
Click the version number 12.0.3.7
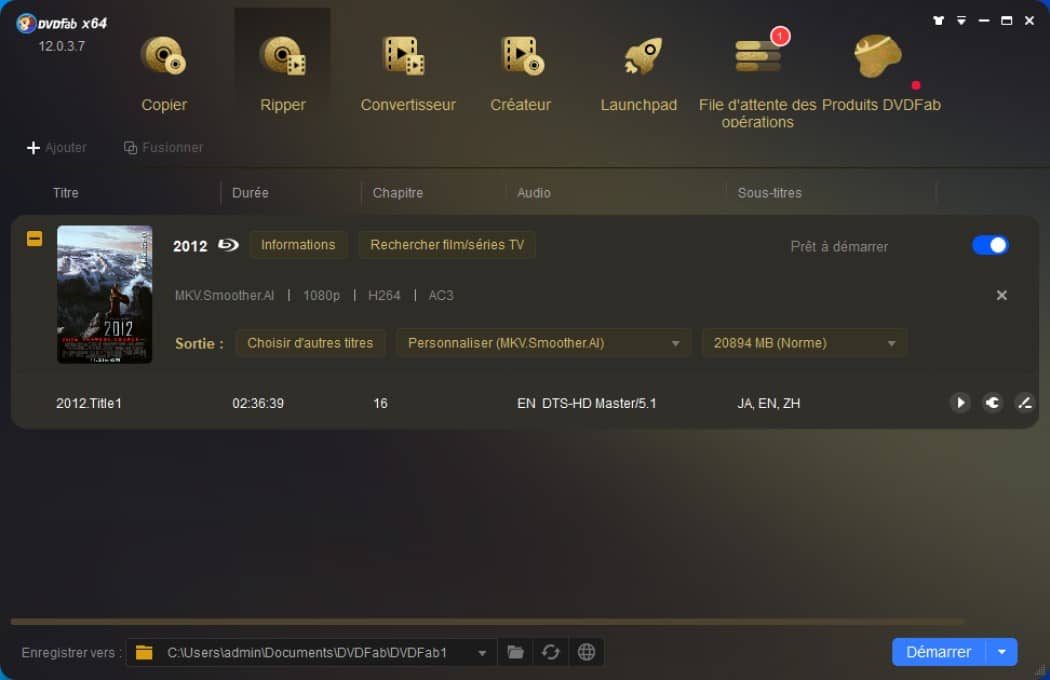pos(62,46)
